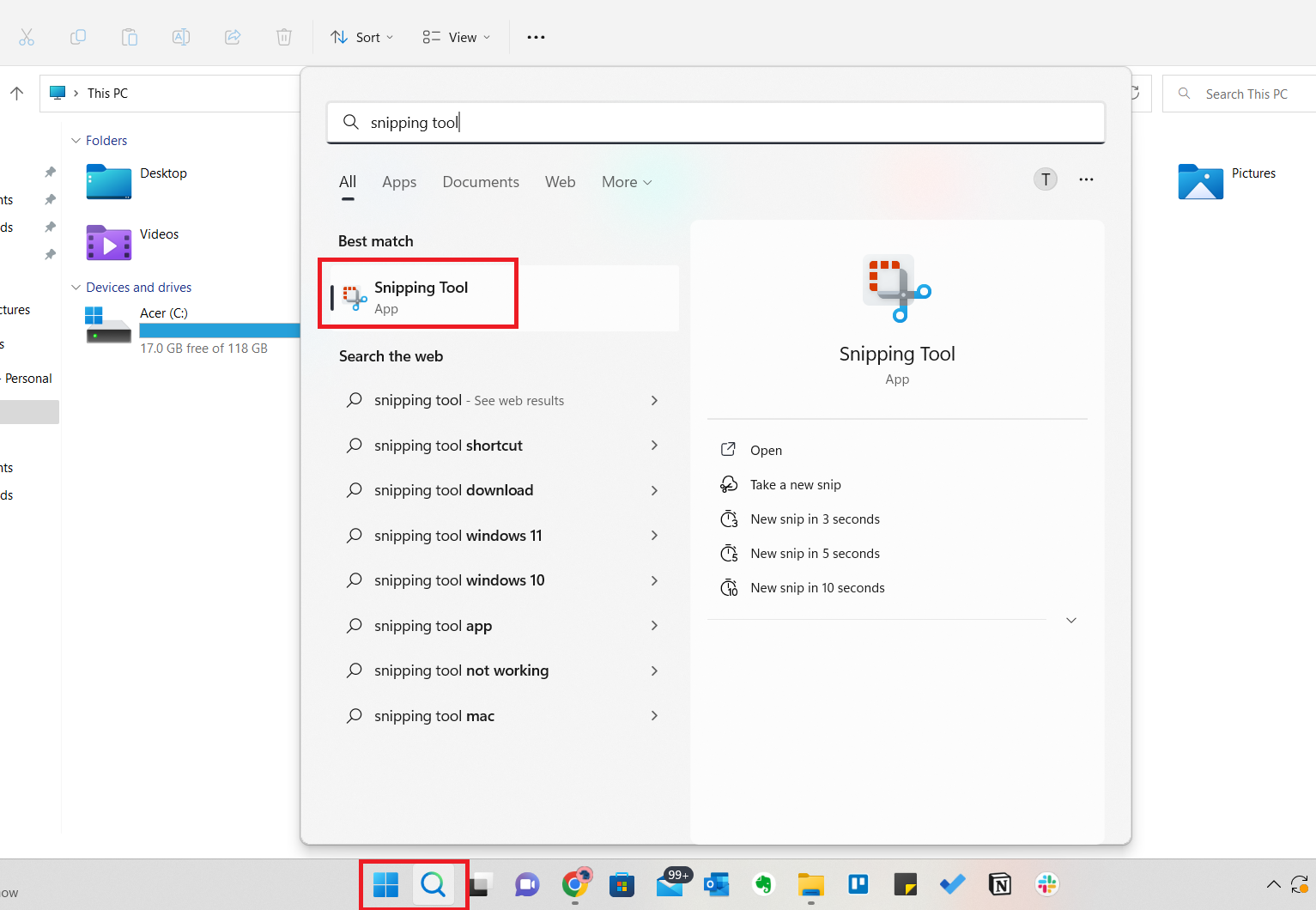Click the Delete trash icon in File Explorer

click(284, 37)
